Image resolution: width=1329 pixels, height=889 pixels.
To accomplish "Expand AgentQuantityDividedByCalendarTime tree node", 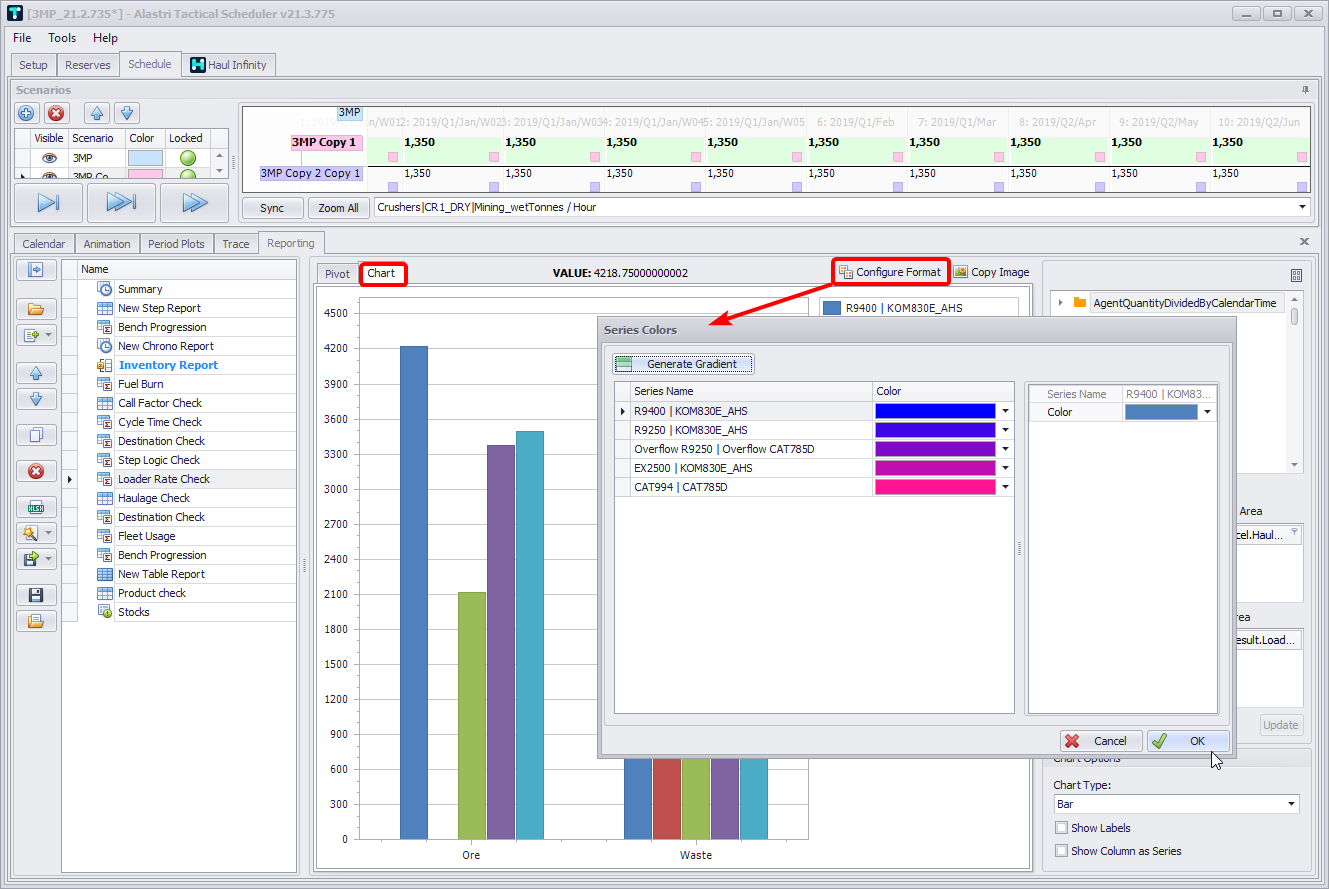I will pyautogui.click(x=1060, y=302).
